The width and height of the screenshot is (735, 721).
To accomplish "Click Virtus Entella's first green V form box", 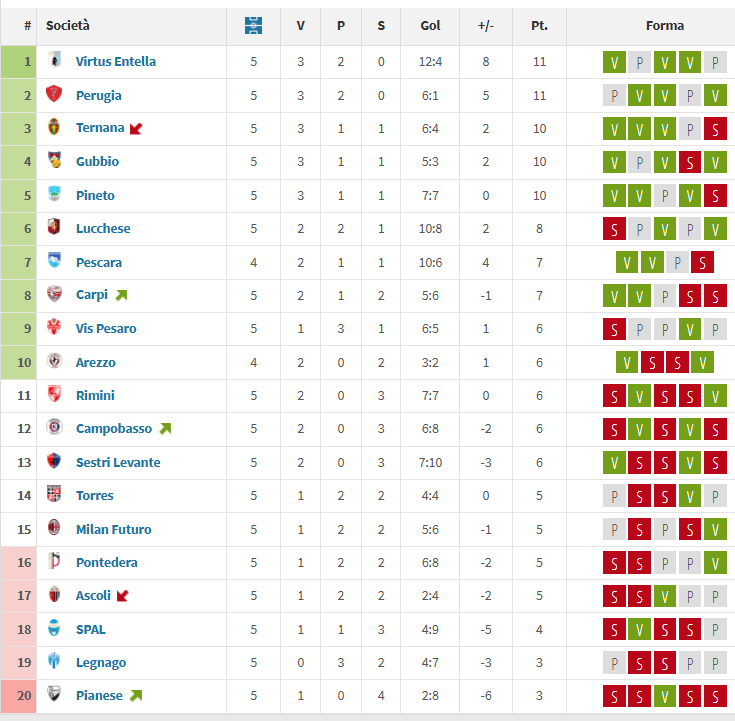I will pyautogui.click(x=614, y=62).
